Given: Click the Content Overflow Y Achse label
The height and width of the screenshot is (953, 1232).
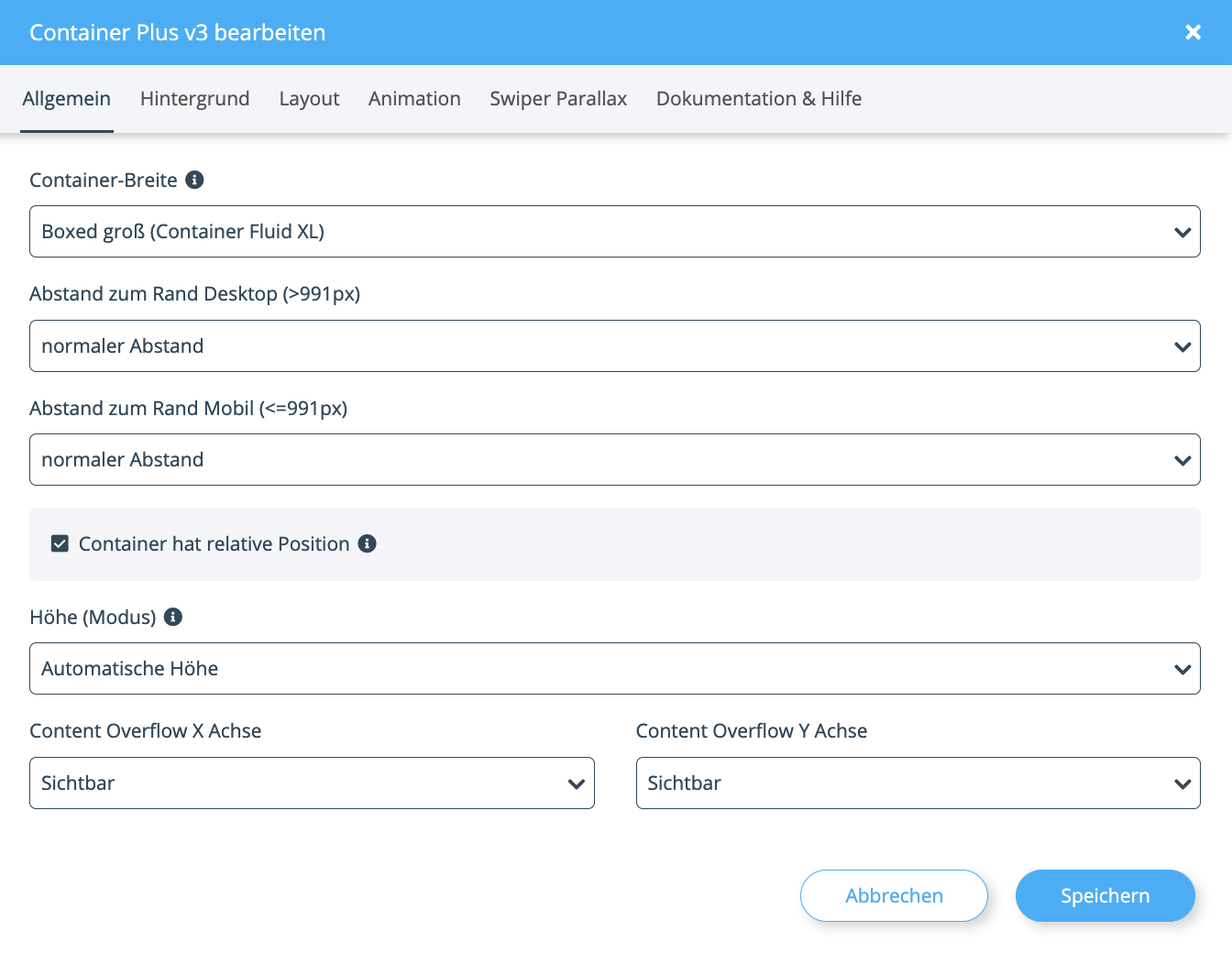Looking at the screenshot, I should (752, 730).
